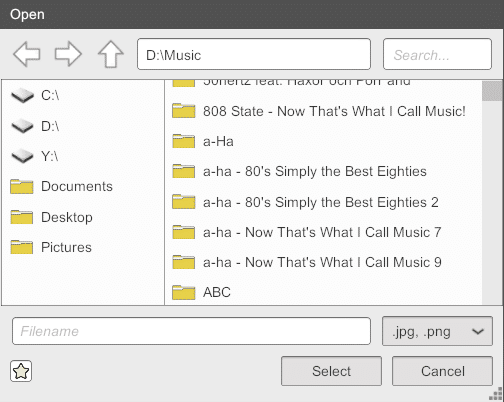Focus the Search box
Viewport: 504px width, 402px height.
tap(437, 54)
